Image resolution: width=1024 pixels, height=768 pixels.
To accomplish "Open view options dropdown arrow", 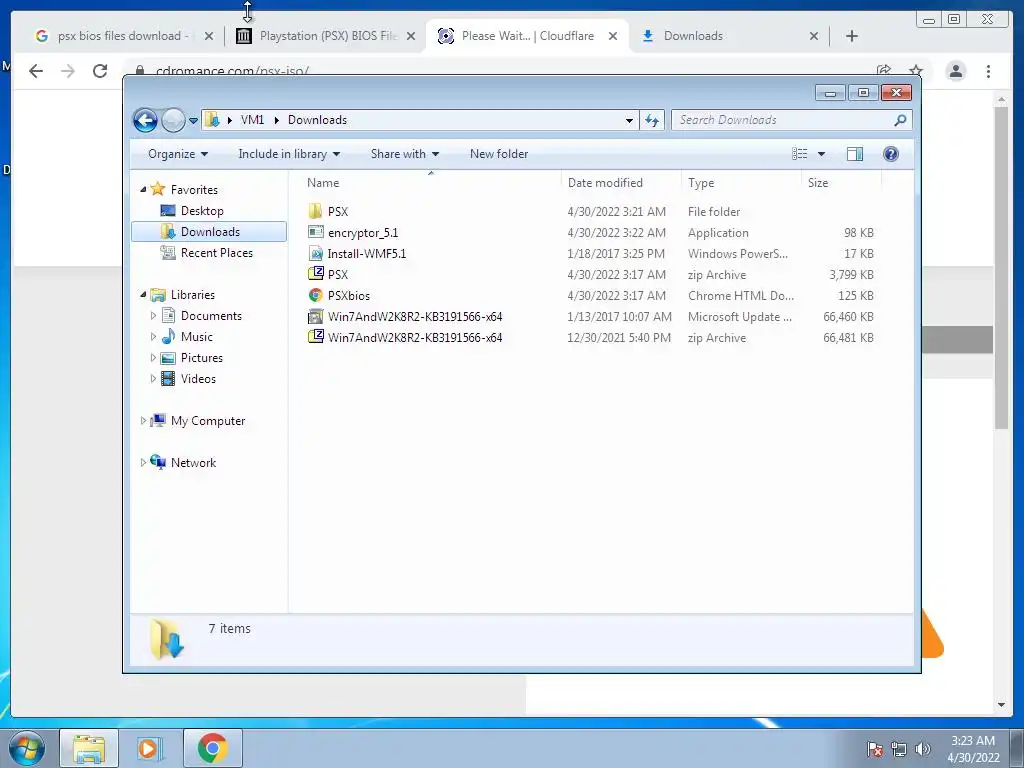I will [822, 154].
